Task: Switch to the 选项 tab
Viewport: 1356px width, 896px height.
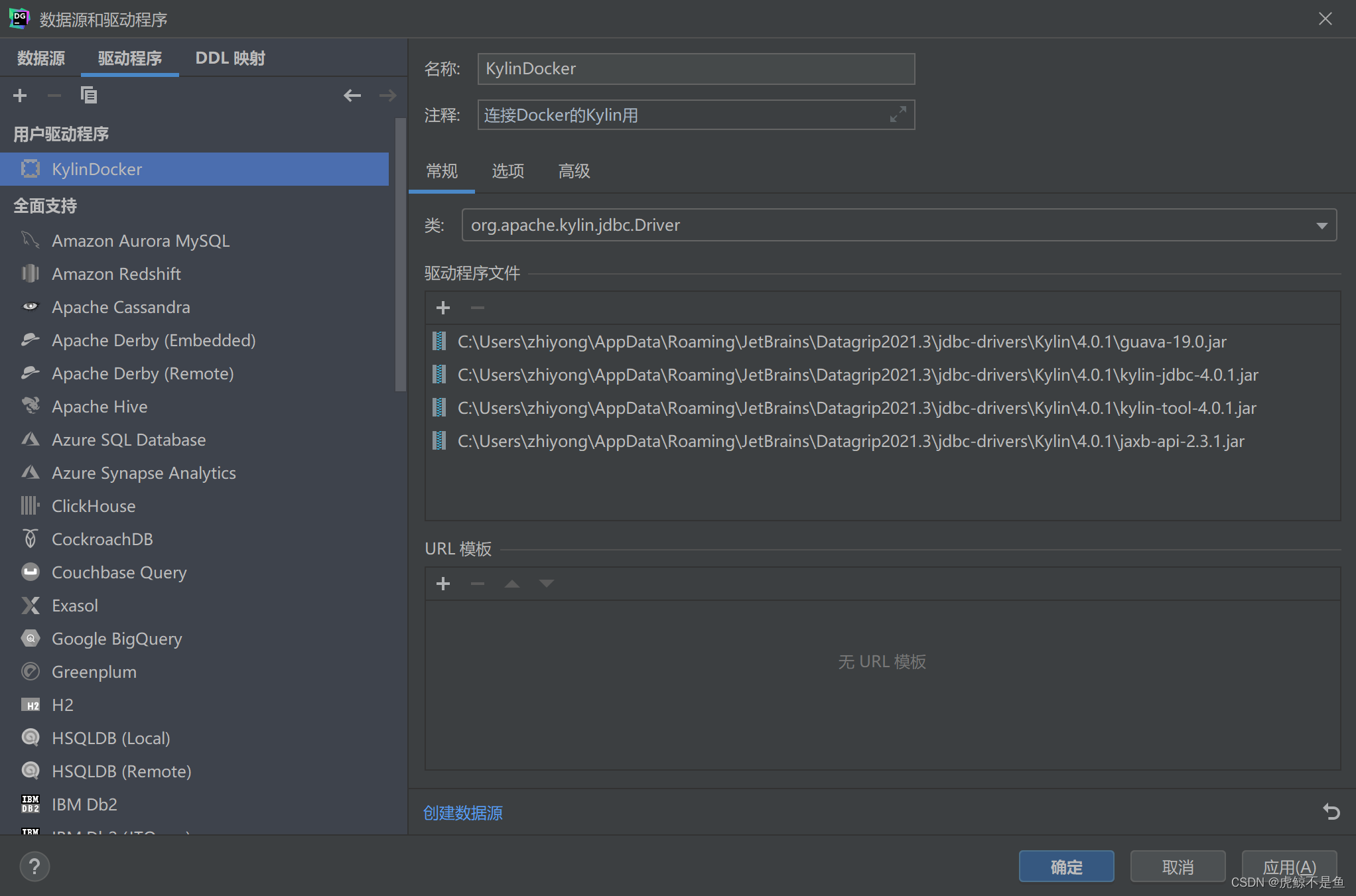Action: tap(508, 171)
